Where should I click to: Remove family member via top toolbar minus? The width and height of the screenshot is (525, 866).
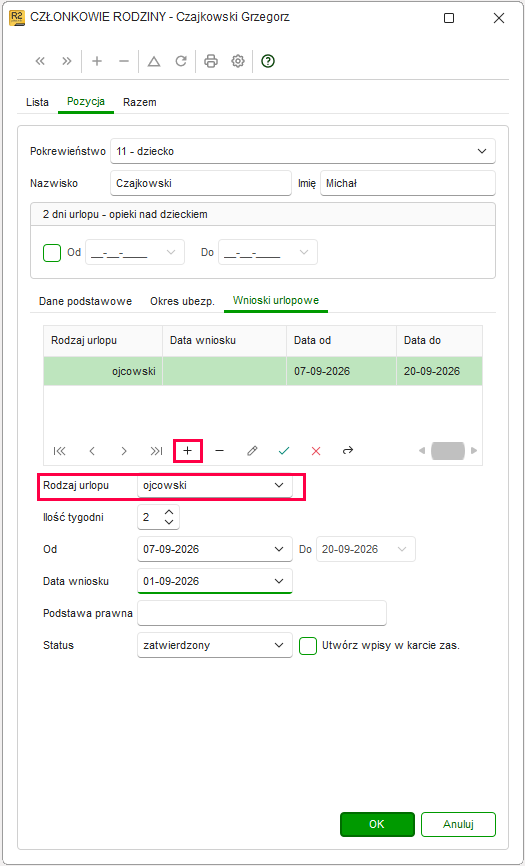point(124,61)
